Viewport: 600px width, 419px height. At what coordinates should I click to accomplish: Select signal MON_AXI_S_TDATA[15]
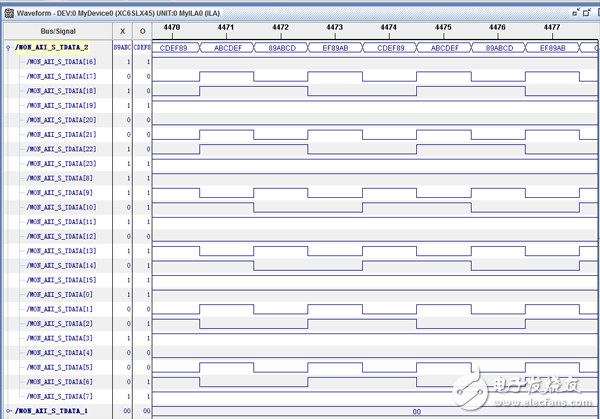click(61, 280)
